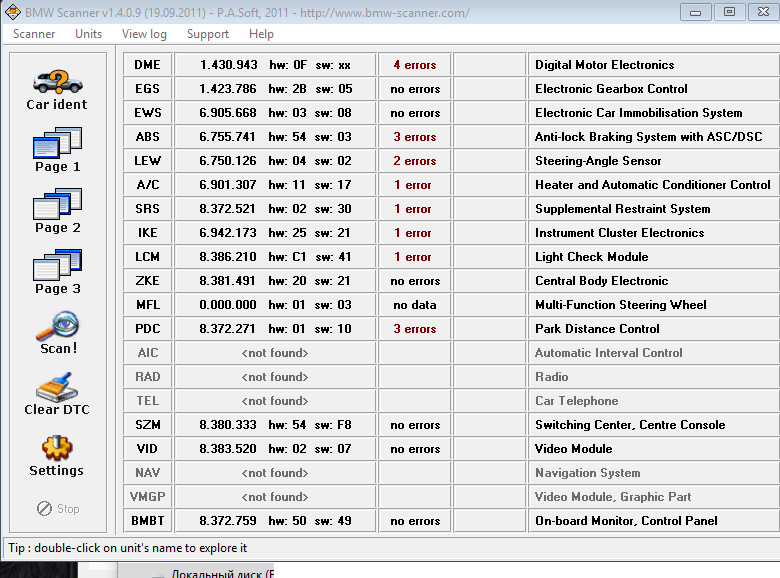Click '1 error' in the IKE row

[x=415, y=232]
